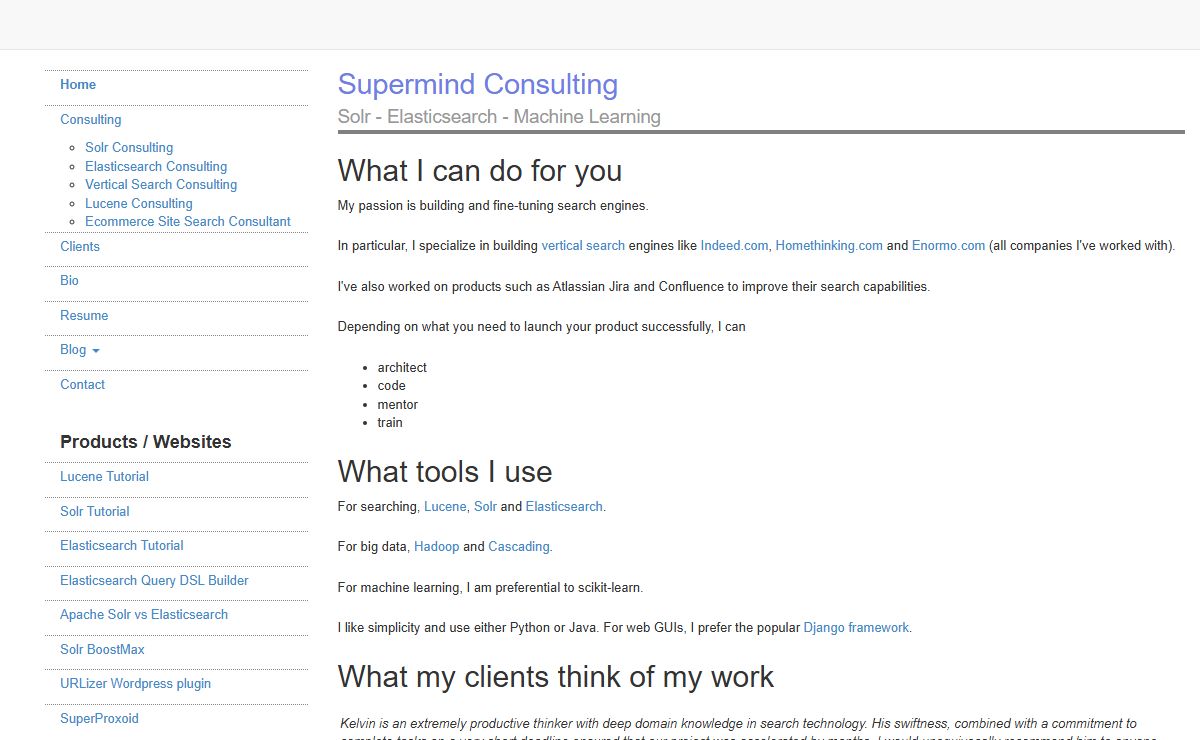Open the Home navigation item

click(78, 84)
